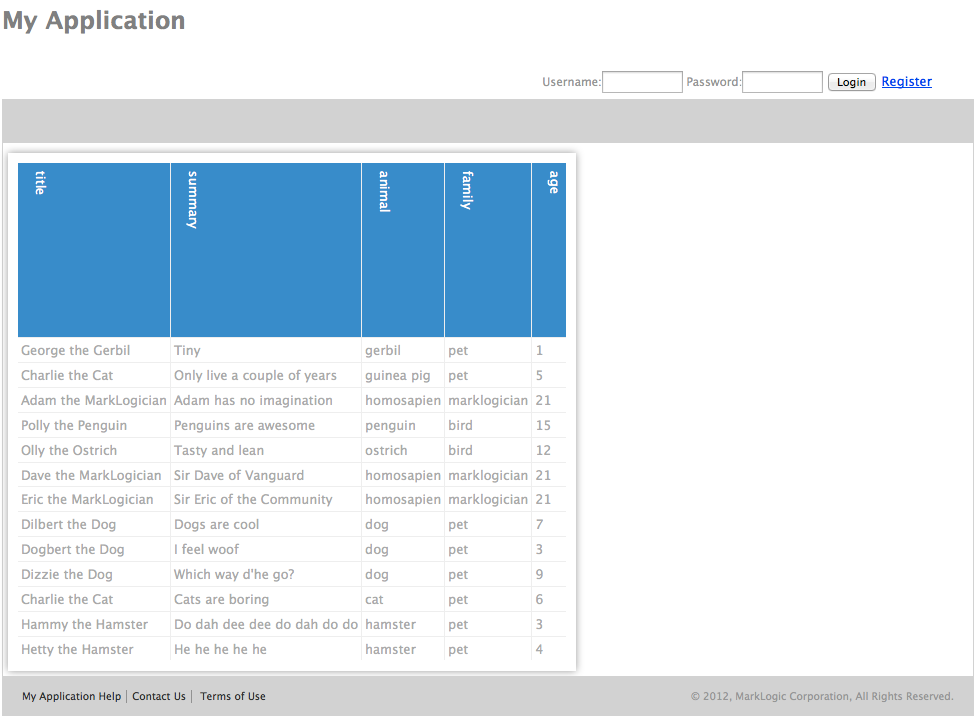Click the Password input field
The width and height of the screenshot is (976, 718).
tap(782, 82)
